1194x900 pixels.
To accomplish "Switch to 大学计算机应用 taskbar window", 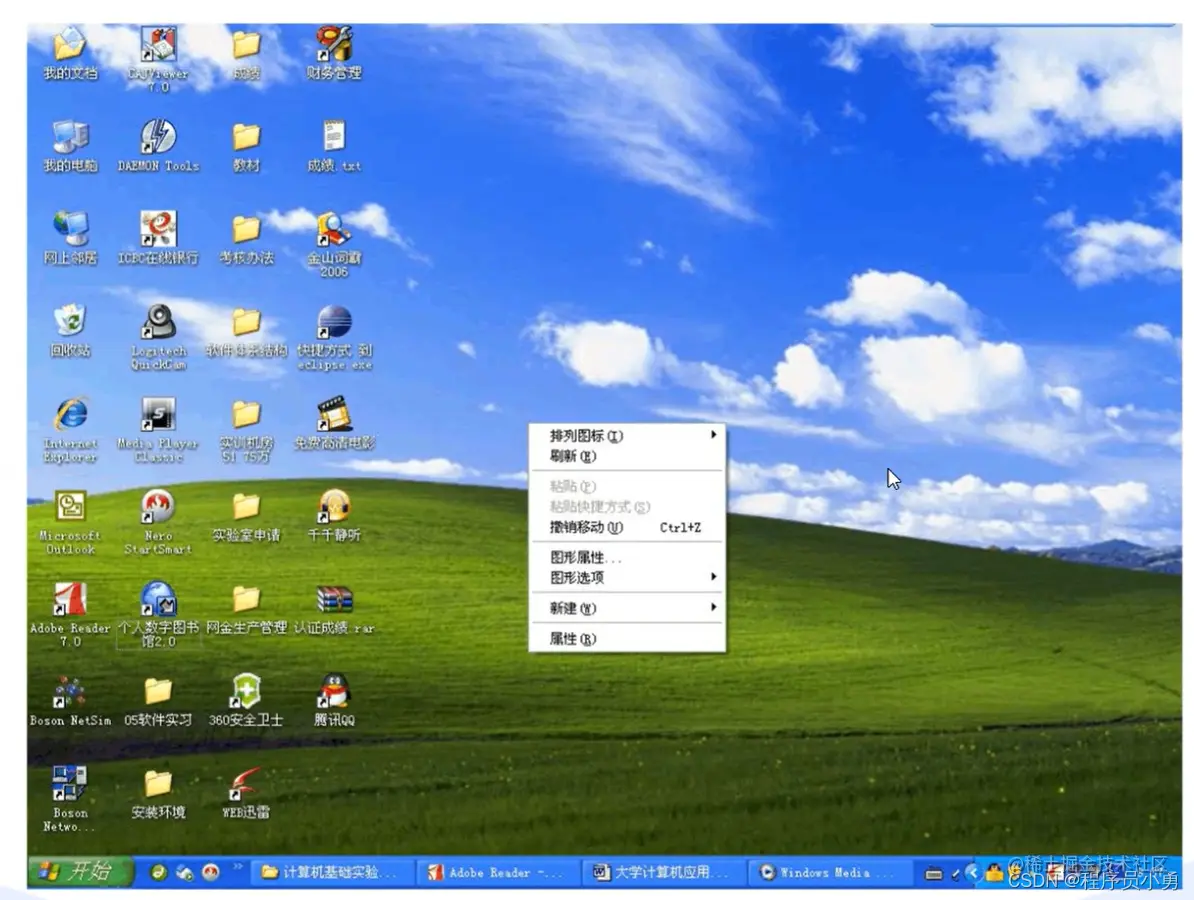I will [662, 872].
